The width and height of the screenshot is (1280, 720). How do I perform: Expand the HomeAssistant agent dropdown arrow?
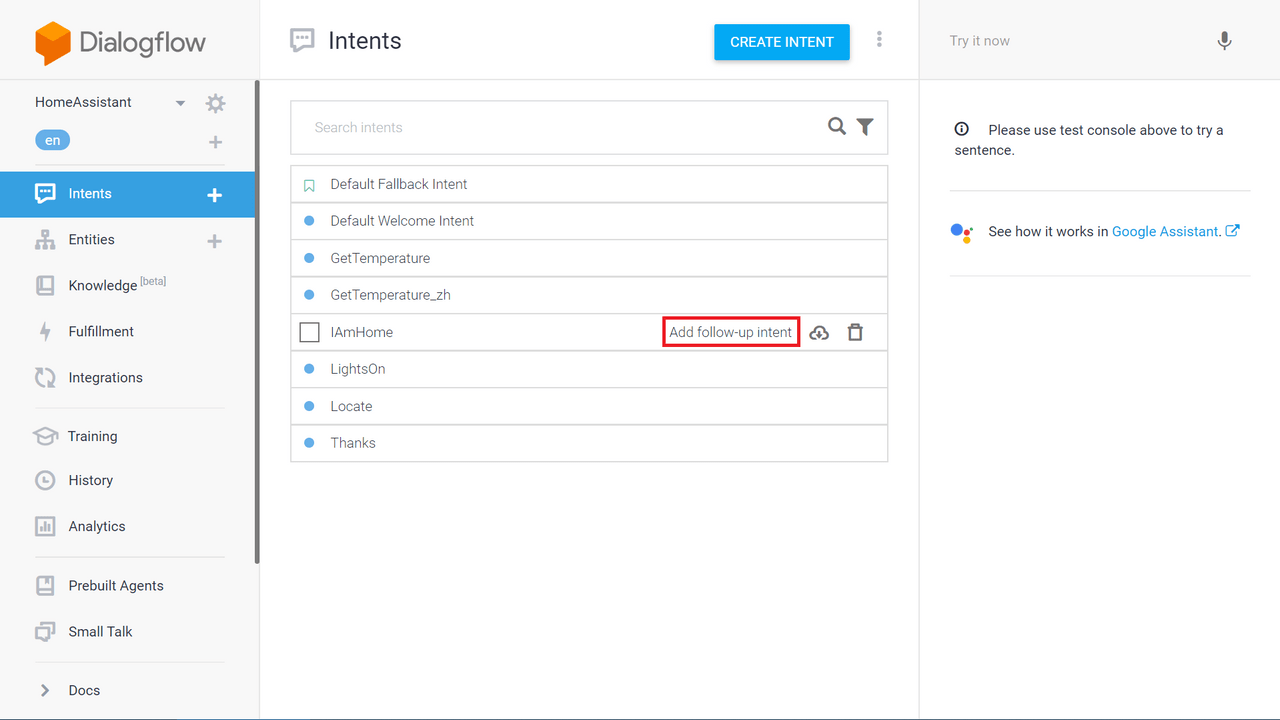(180, 103)
